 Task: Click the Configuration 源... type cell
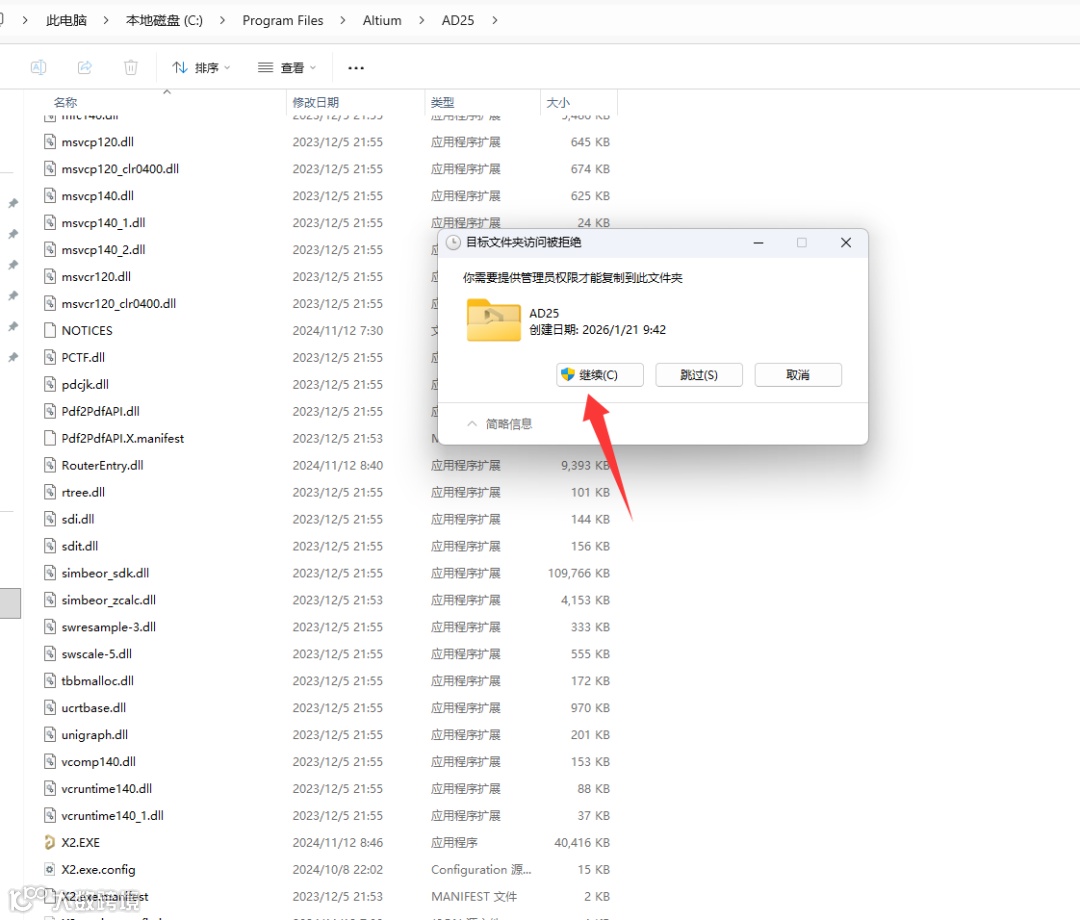(481, 869)
